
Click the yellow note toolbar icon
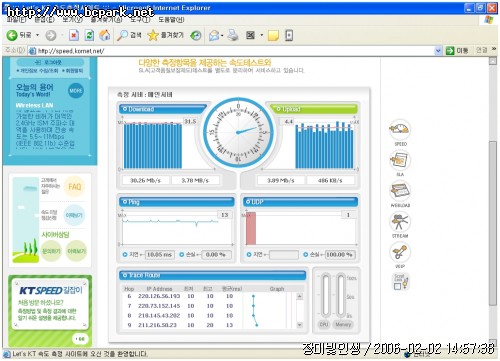[273, 35]
